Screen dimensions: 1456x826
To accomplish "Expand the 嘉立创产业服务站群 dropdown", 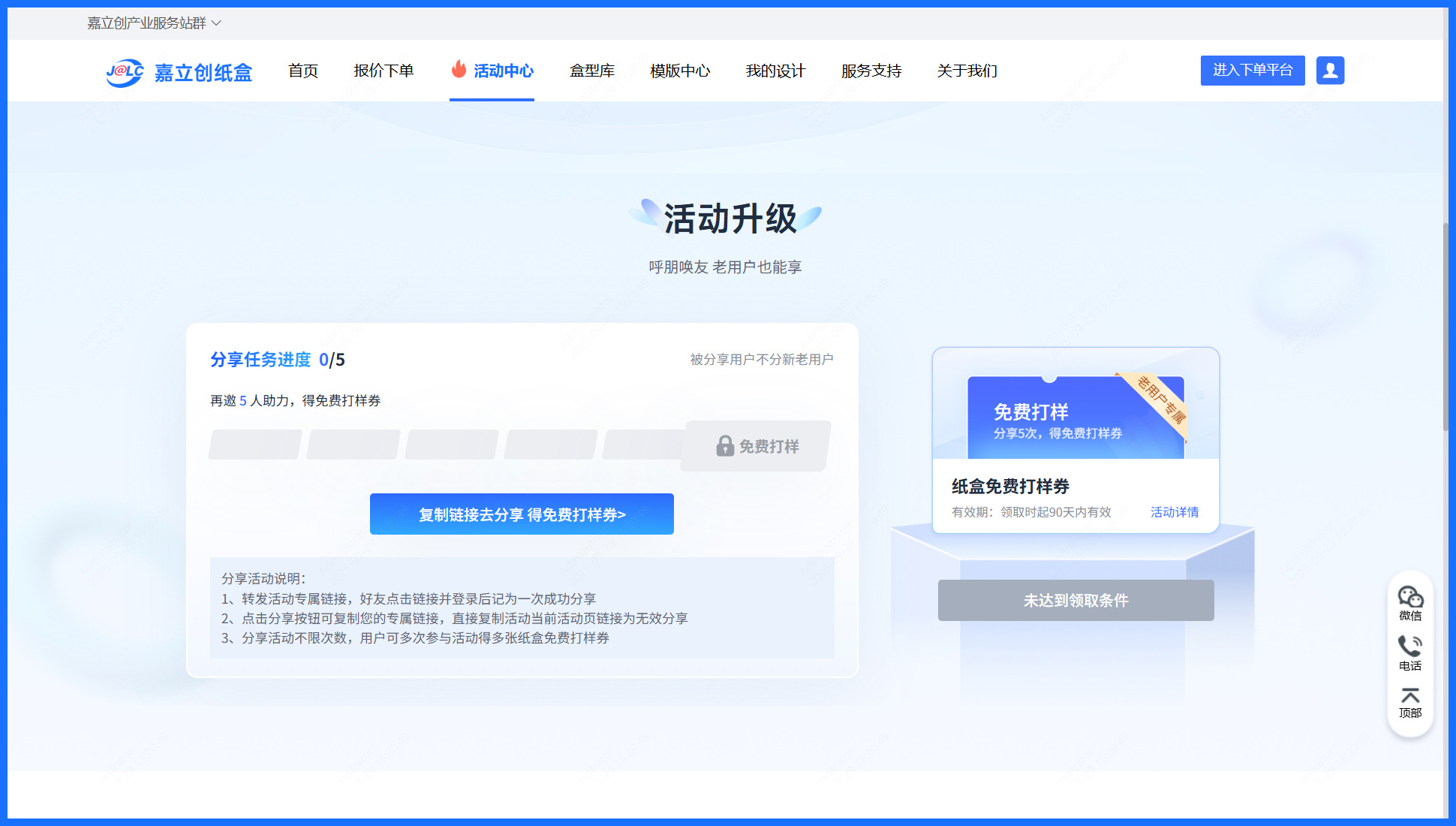I will 150,23.
